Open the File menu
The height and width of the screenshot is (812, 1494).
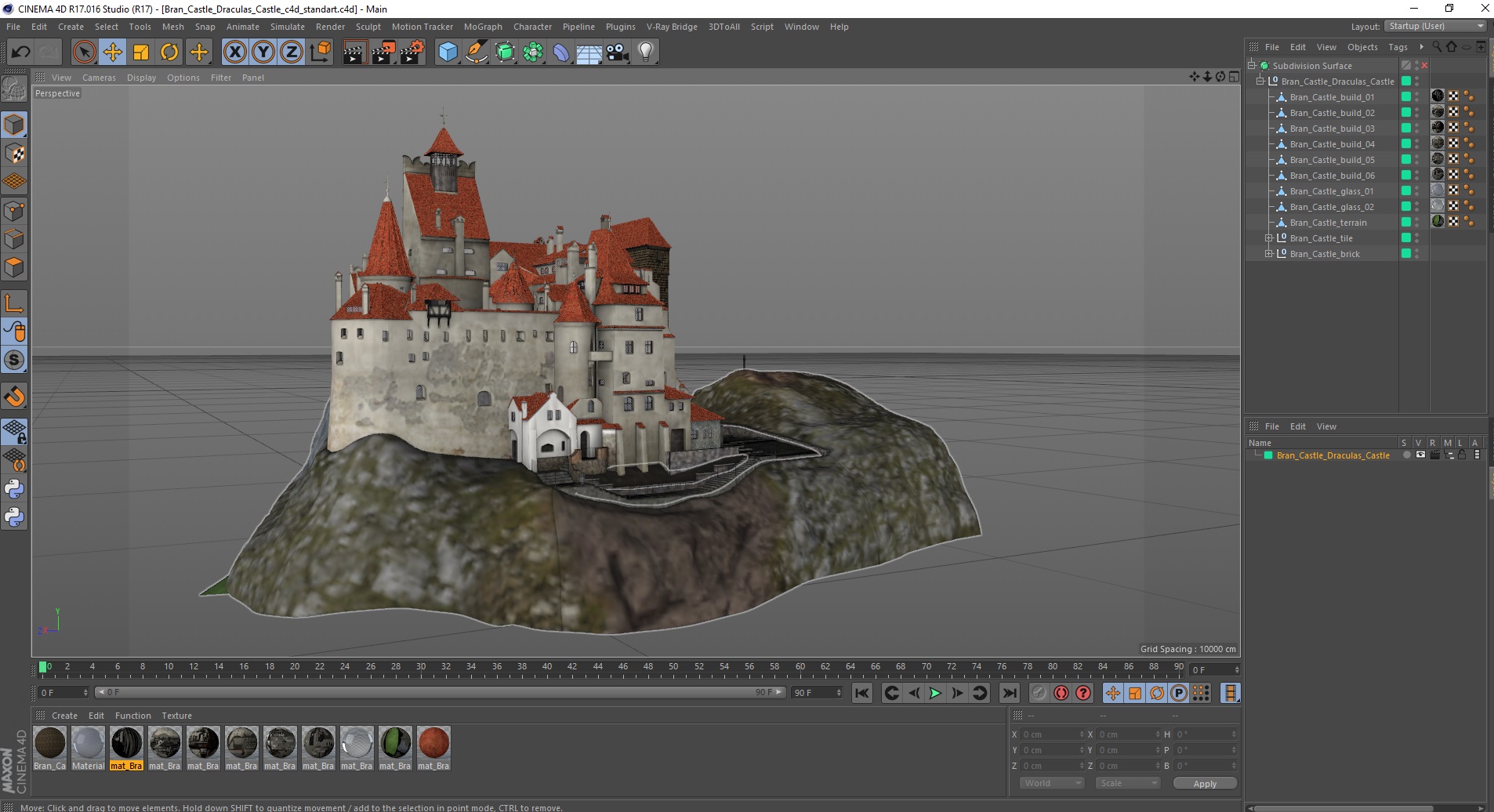(13, 27)
